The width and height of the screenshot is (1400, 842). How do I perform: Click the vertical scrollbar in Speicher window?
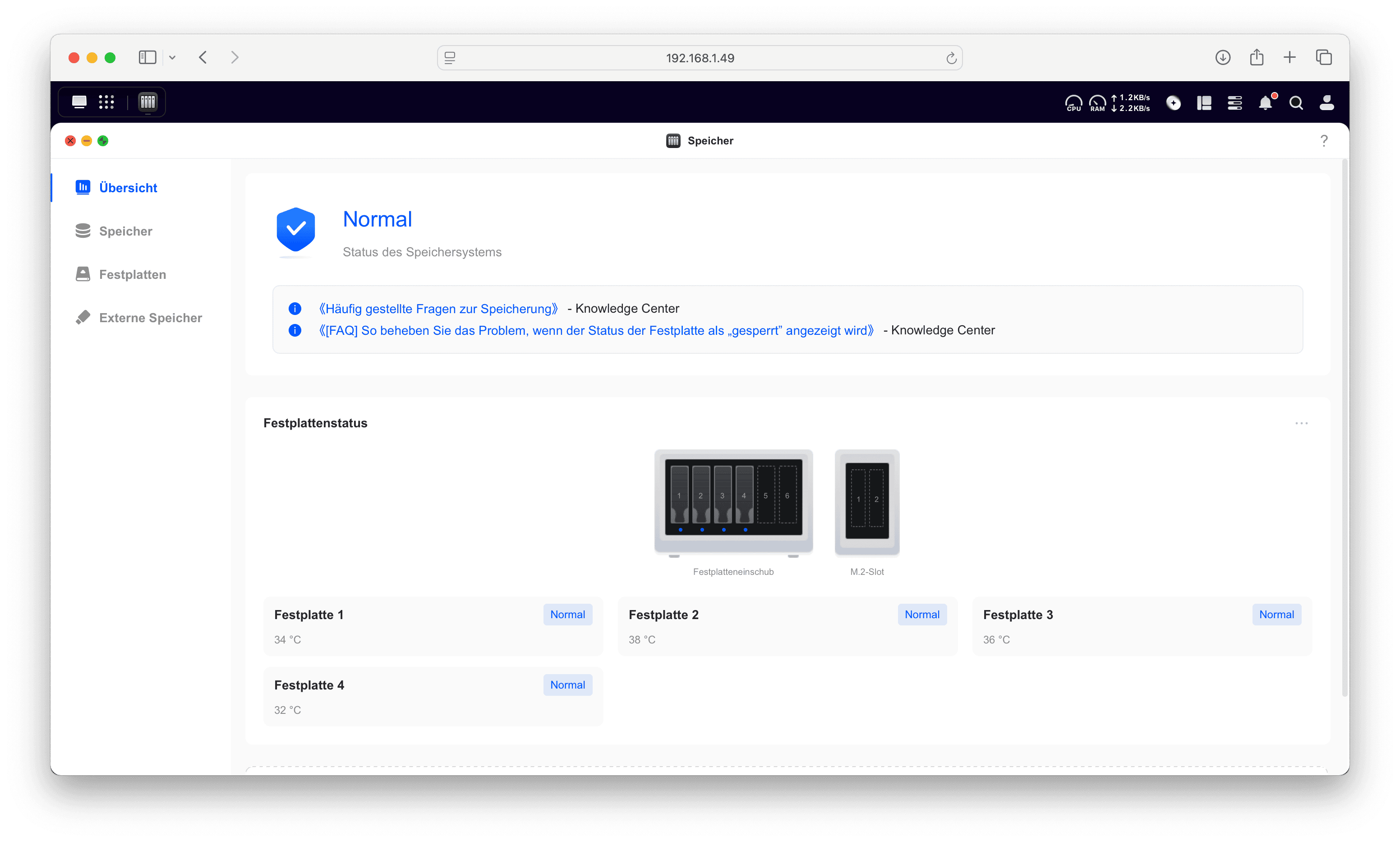coord(1344,426)
